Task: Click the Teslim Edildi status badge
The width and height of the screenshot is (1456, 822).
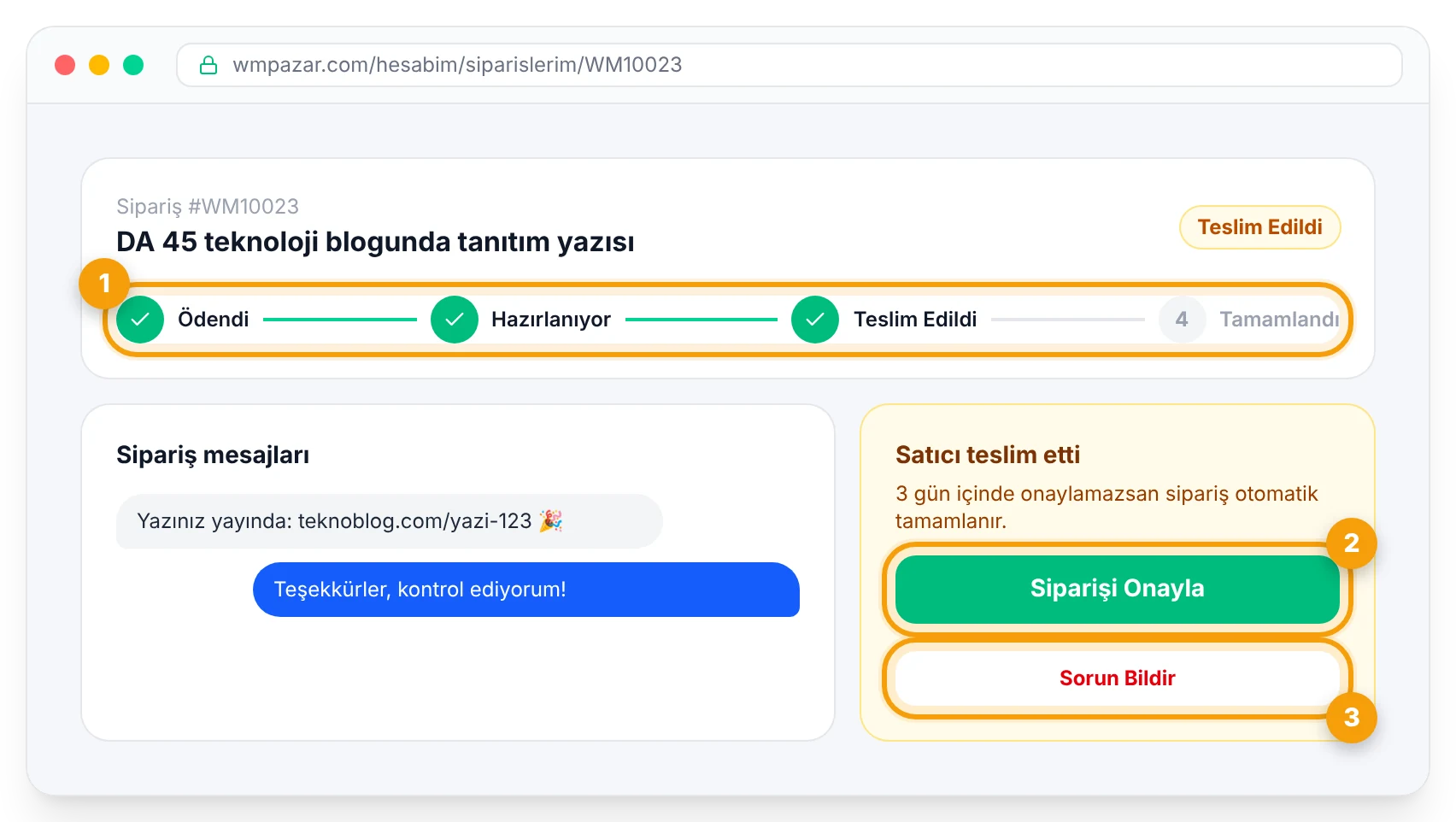Action: tap(1259, 227)
